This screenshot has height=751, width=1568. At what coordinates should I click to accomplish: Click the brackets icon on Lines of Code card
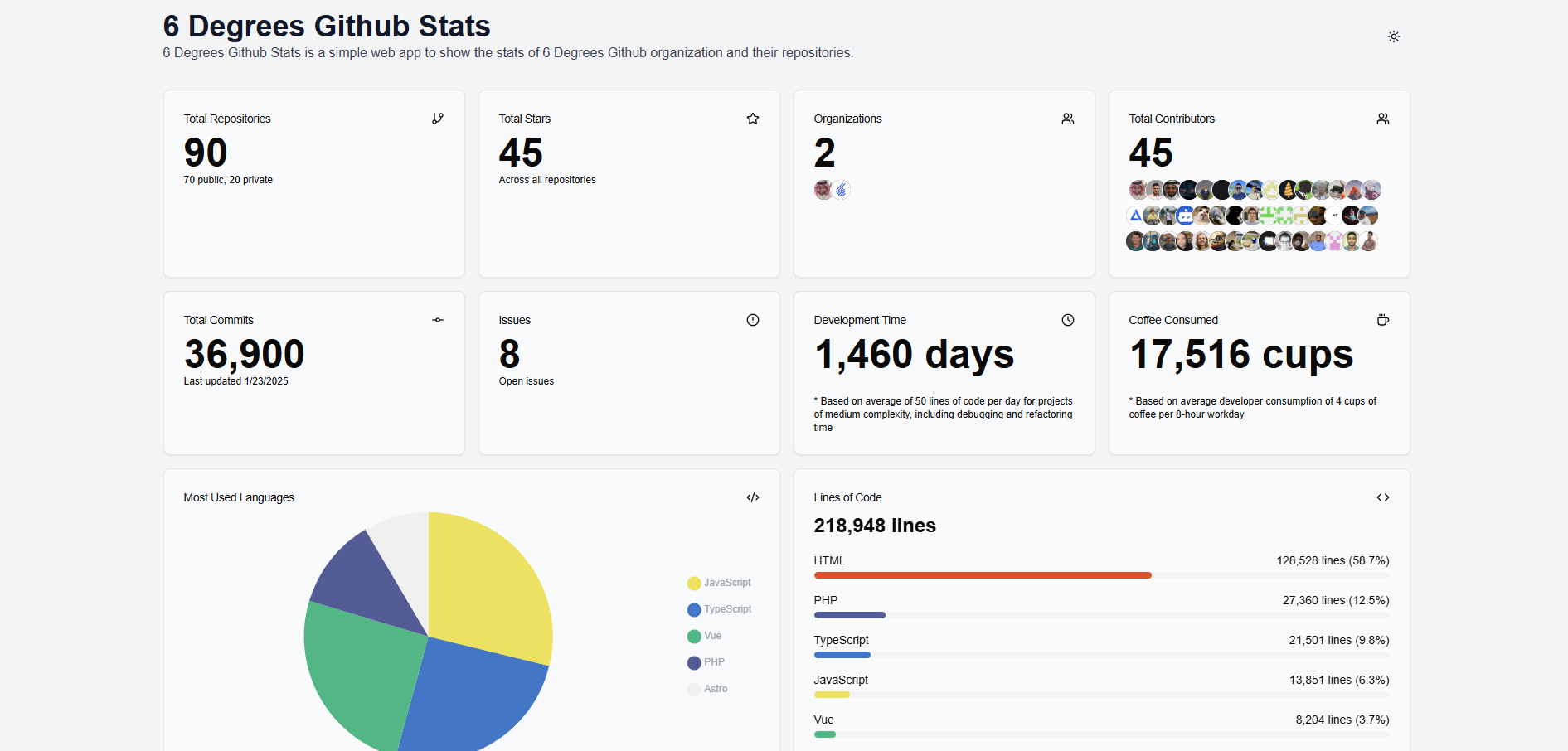tap(1382, 497)
